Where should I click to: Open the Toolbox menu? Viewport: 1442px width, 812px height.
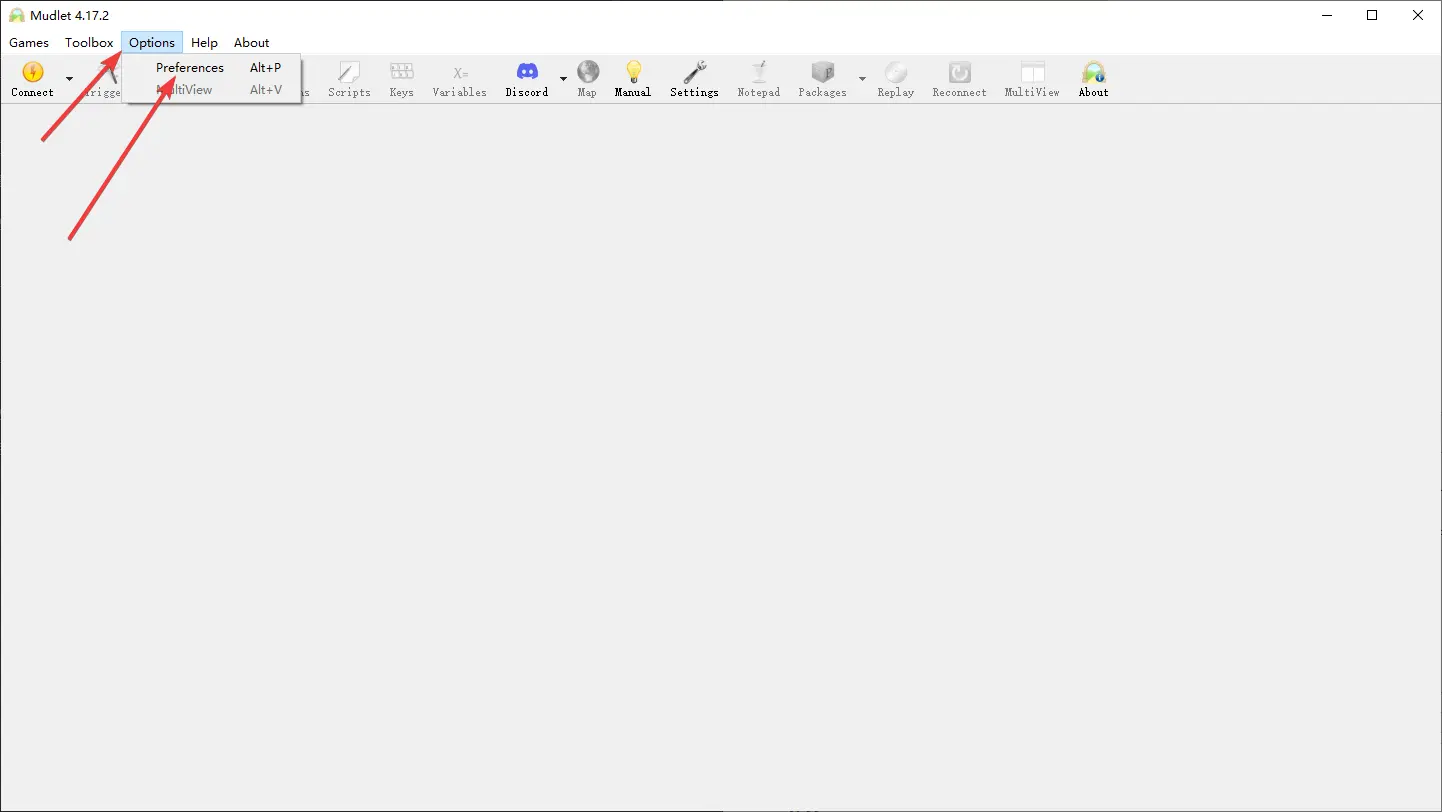pos(89,43)
